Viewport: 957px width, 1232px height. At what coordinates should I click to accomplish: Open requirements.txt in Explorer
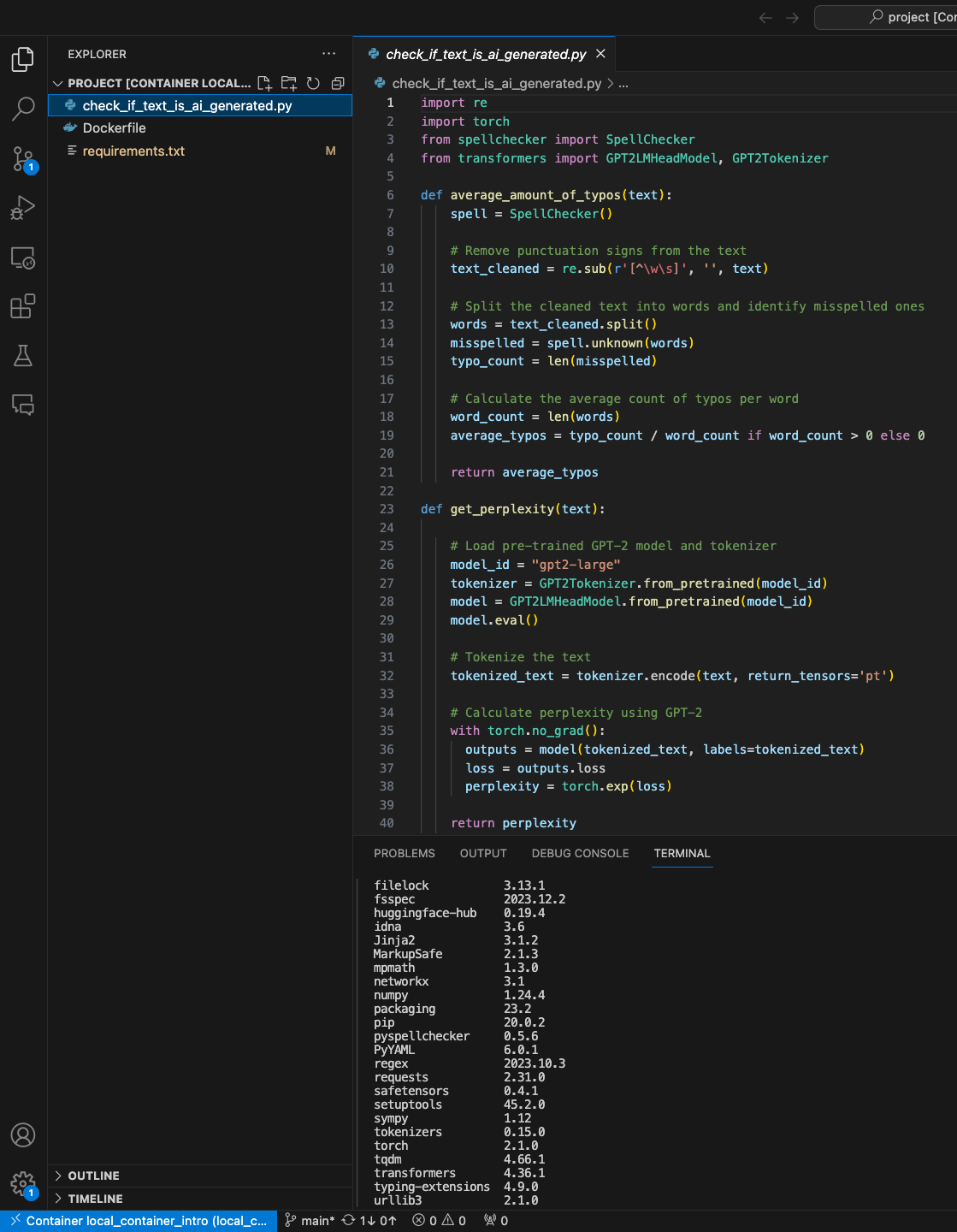click(x=133, y=151)
